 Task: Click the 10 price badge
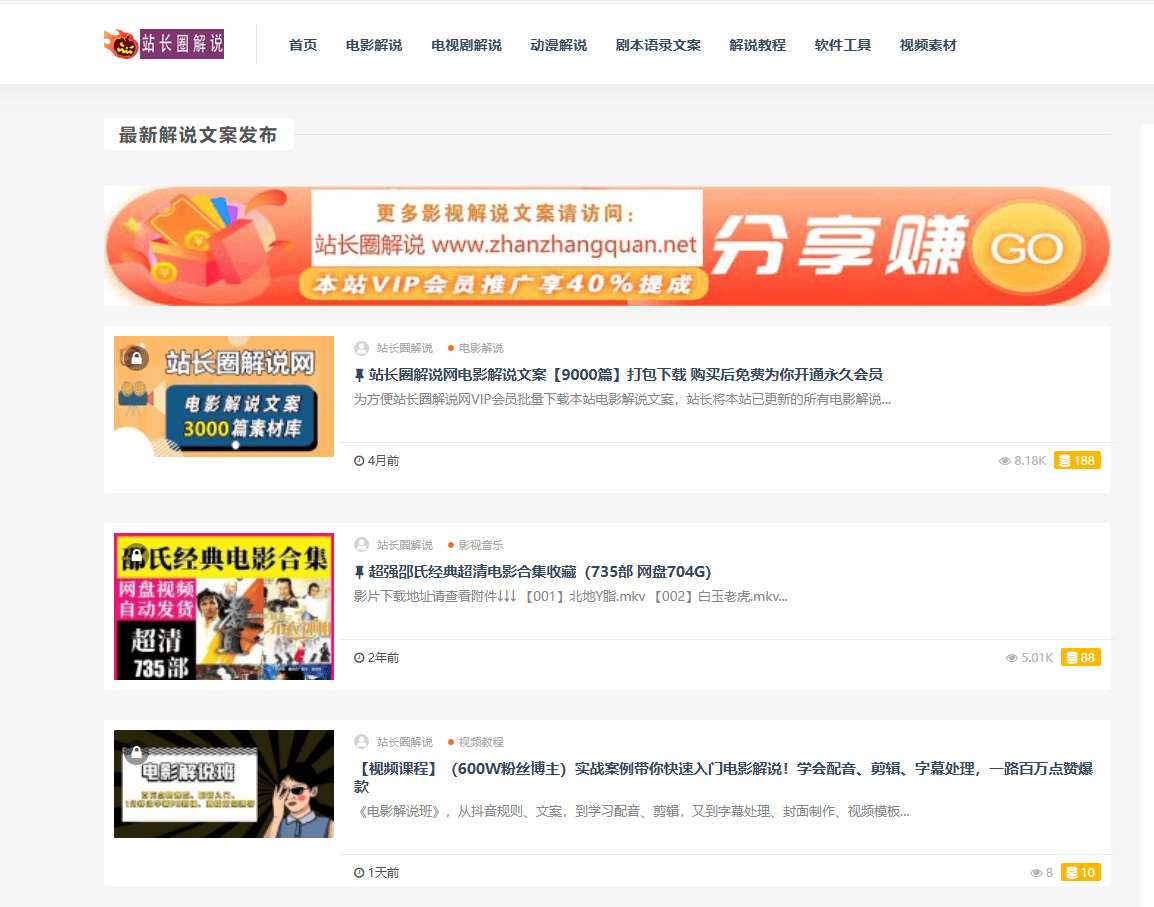pos(1080,872)
